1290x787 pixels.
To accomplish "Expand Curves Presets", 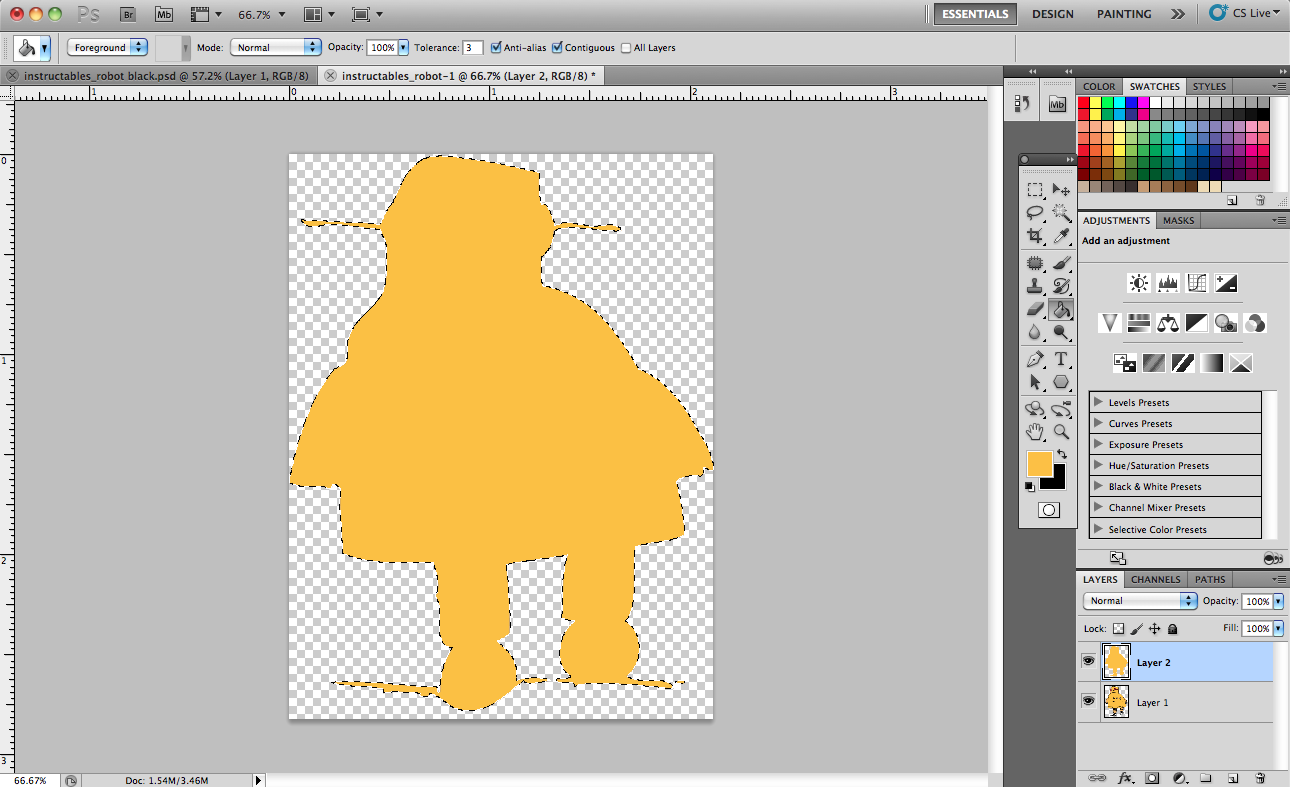I will coord(1098,423).
